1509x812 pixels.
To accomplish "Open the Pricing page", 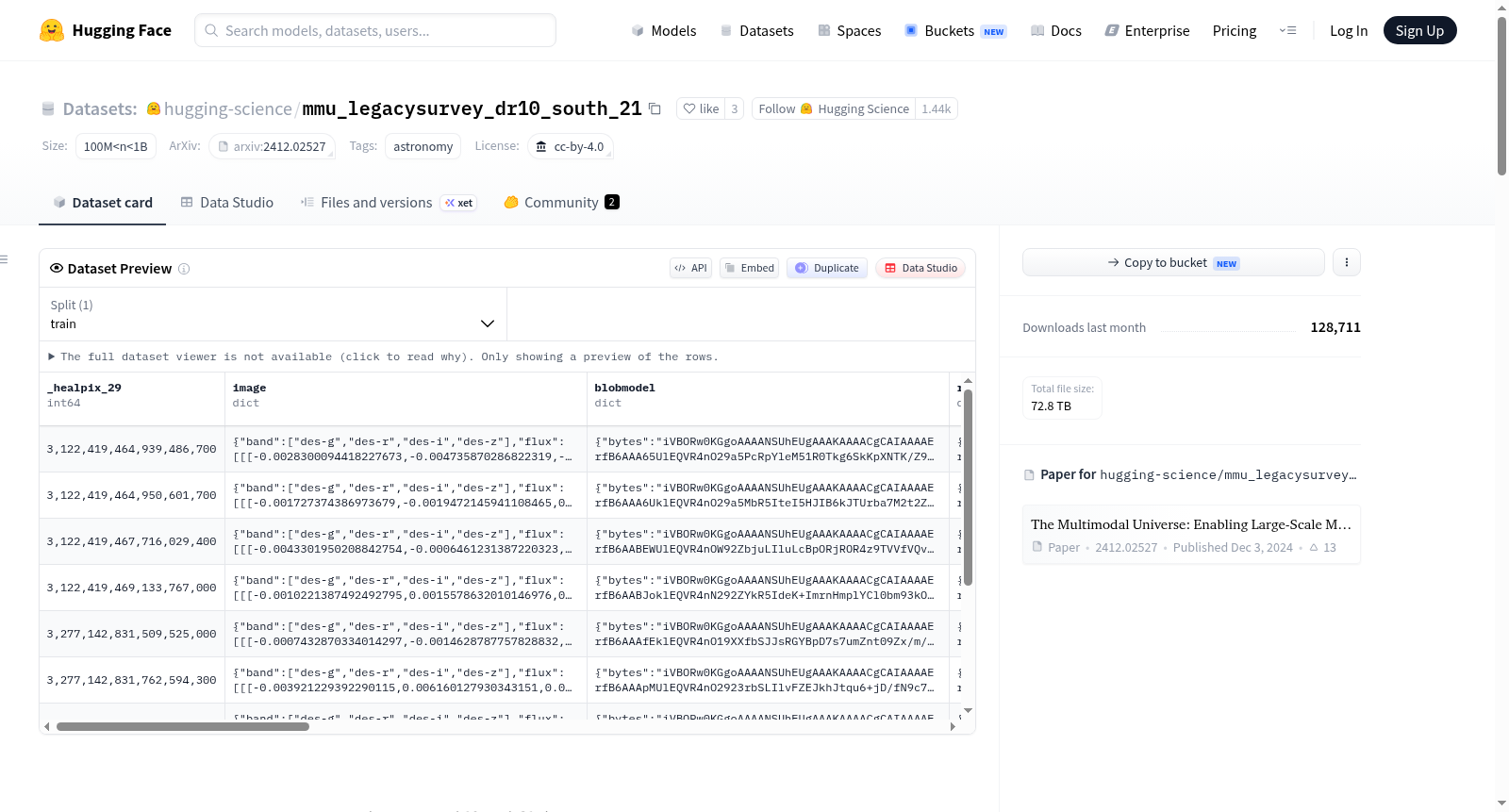I will point(1235,30).
